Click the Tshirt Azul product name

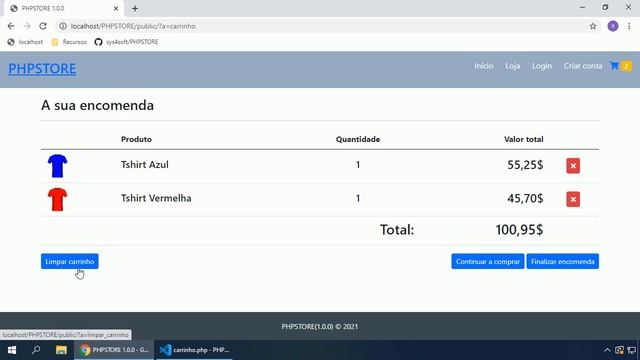point(144,165)
